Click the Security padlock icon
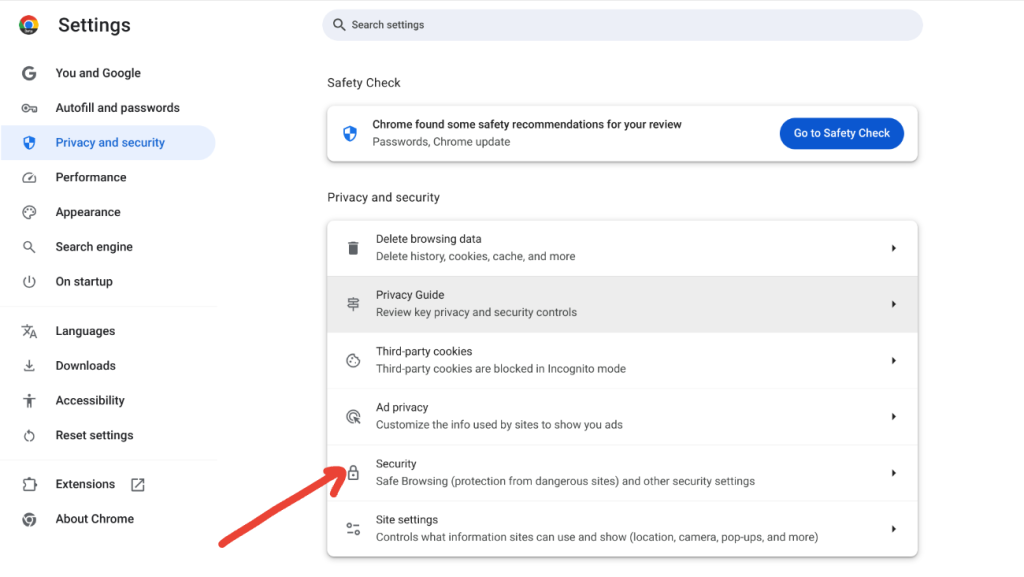The height and width of the screenshot is (577, 1024). coord(352,471)
